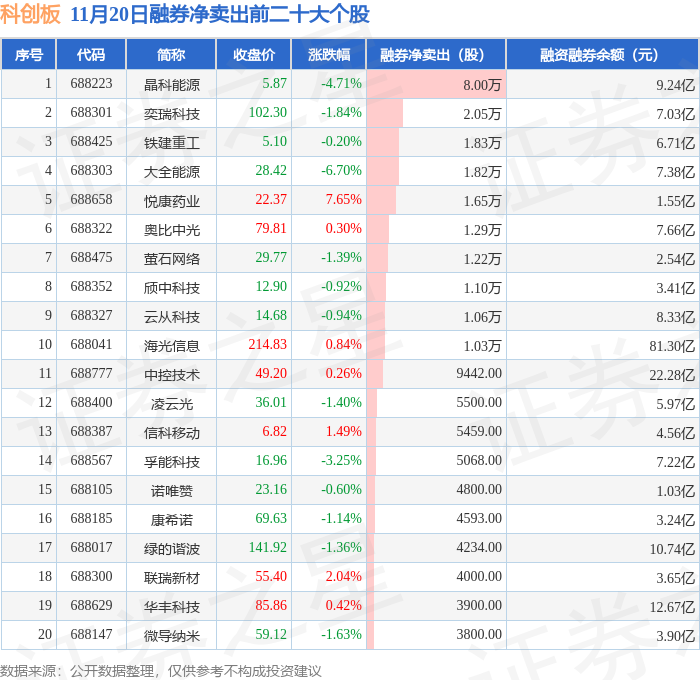Click closing price 79.81
Image resolution: width=700 pixels, height=680 pixels.
(271, 229)
